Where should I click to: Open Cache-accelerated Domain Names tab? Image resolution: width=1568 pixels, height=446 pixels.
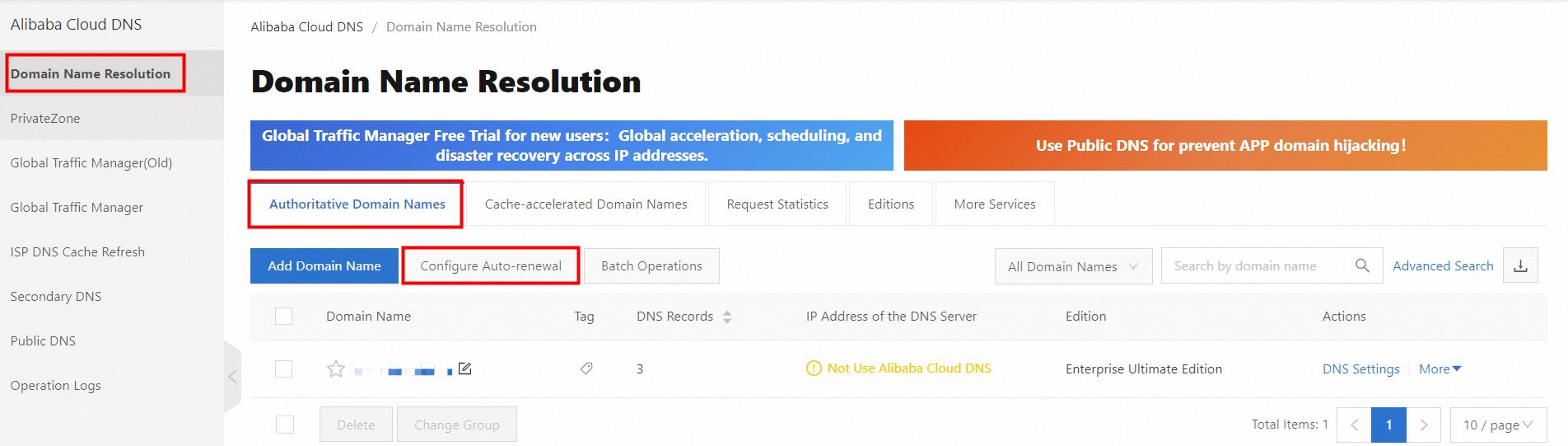point(586,204)
